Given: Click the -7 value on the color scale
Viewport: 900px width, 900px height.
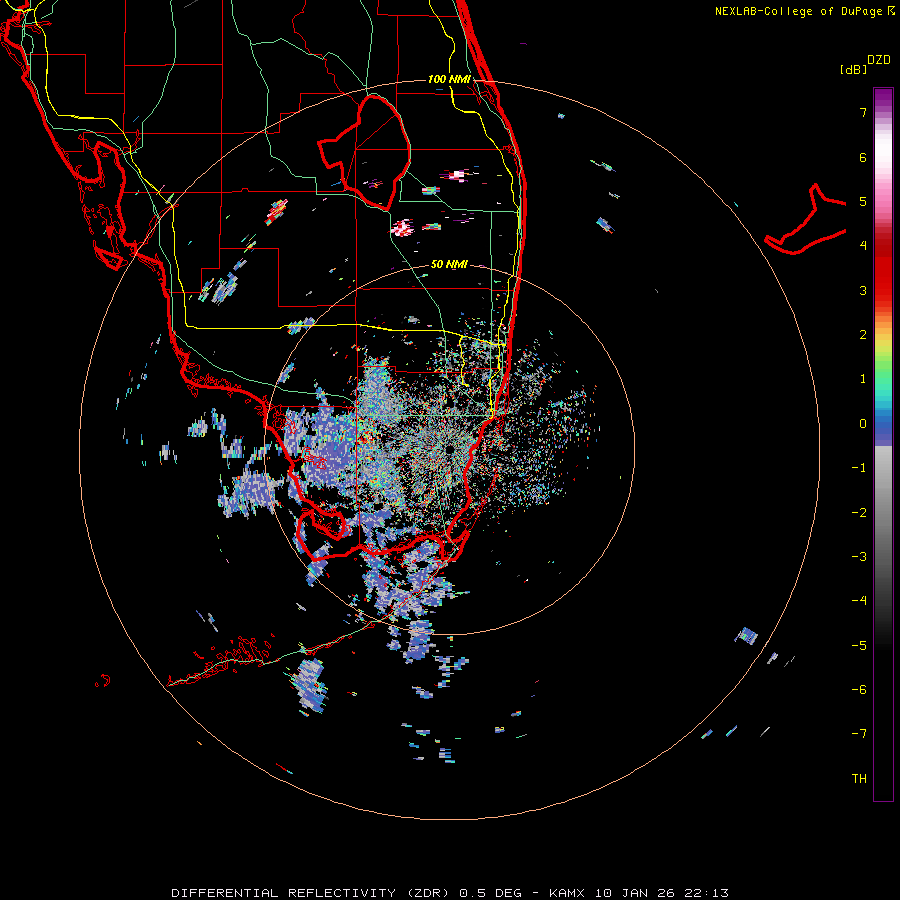Looking at the screenshot, I should click(859, 734).
